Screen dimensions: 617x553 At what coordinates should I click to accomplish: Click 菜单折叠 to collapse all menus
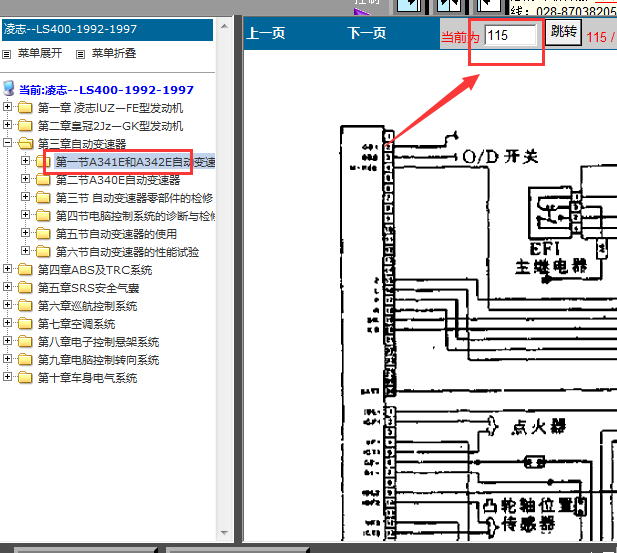[114, 54]
